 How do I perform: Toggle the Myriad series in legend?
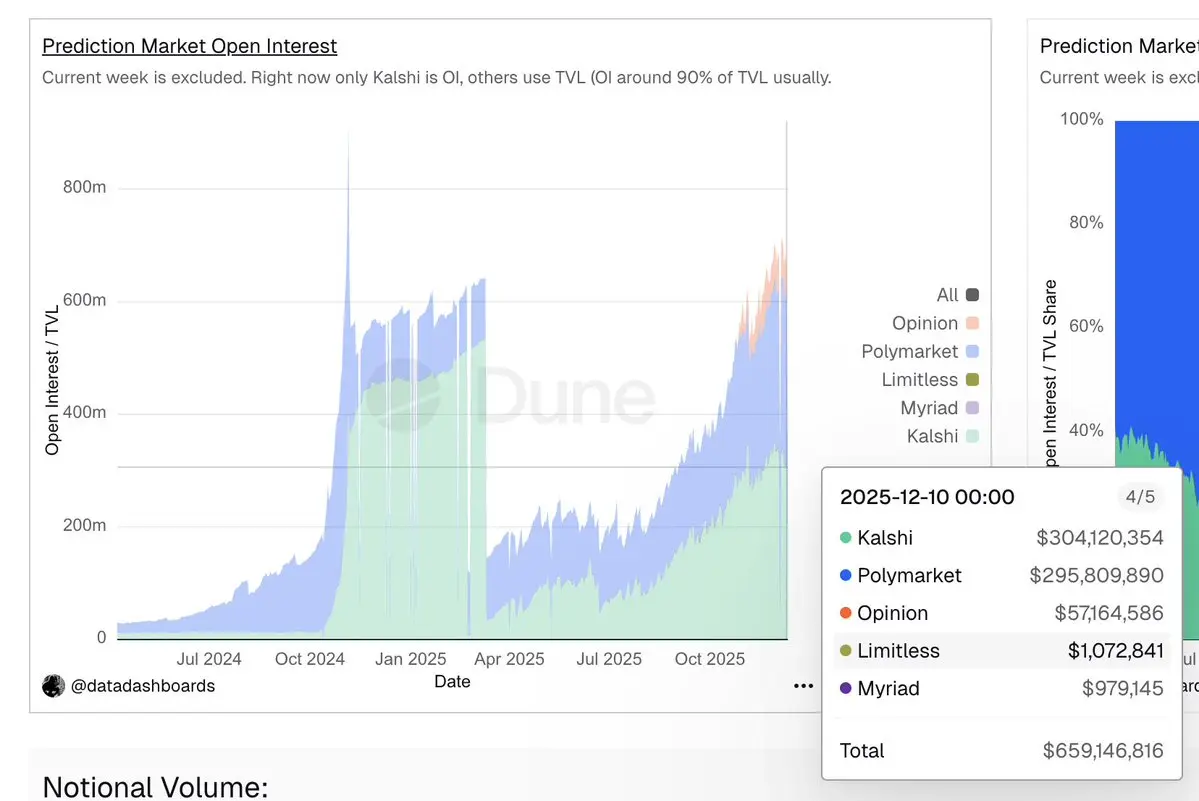pyautogui.click(x=939, y=408)
